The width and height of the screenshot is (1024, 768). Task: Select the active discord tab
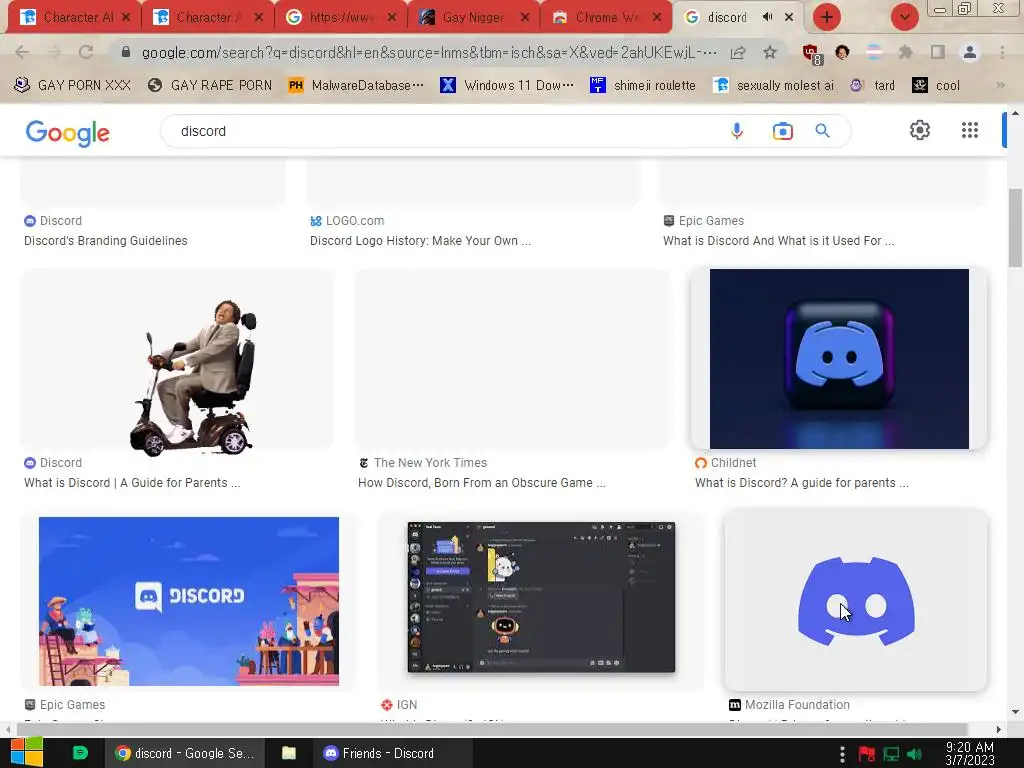pos(727,17)
